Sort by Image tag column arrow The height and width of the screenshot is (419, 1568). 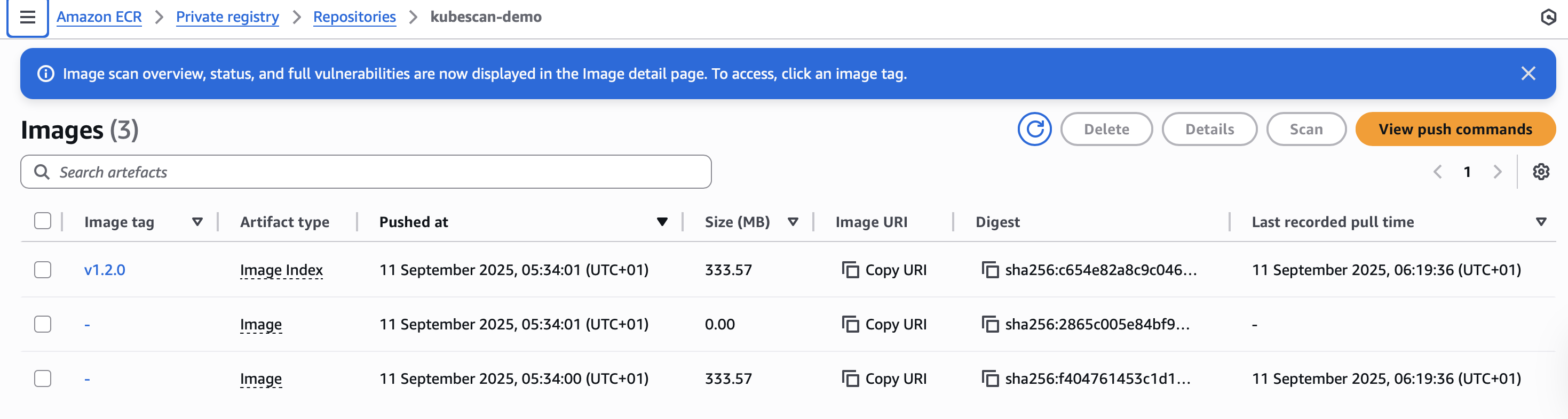[197, 222]
